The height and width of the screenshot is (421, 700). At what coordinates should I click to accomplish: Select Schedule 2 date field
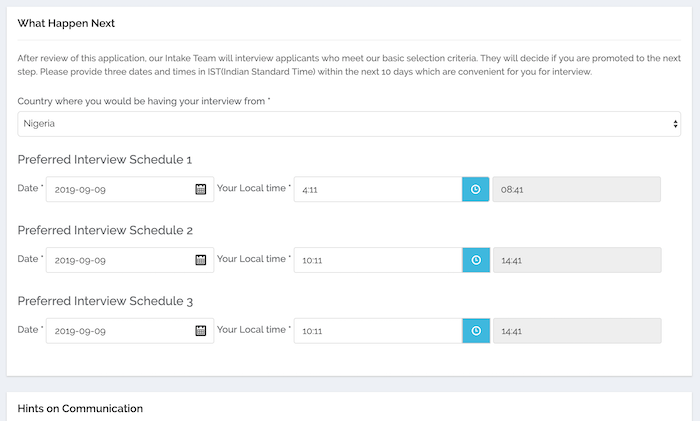click(130, 260)
